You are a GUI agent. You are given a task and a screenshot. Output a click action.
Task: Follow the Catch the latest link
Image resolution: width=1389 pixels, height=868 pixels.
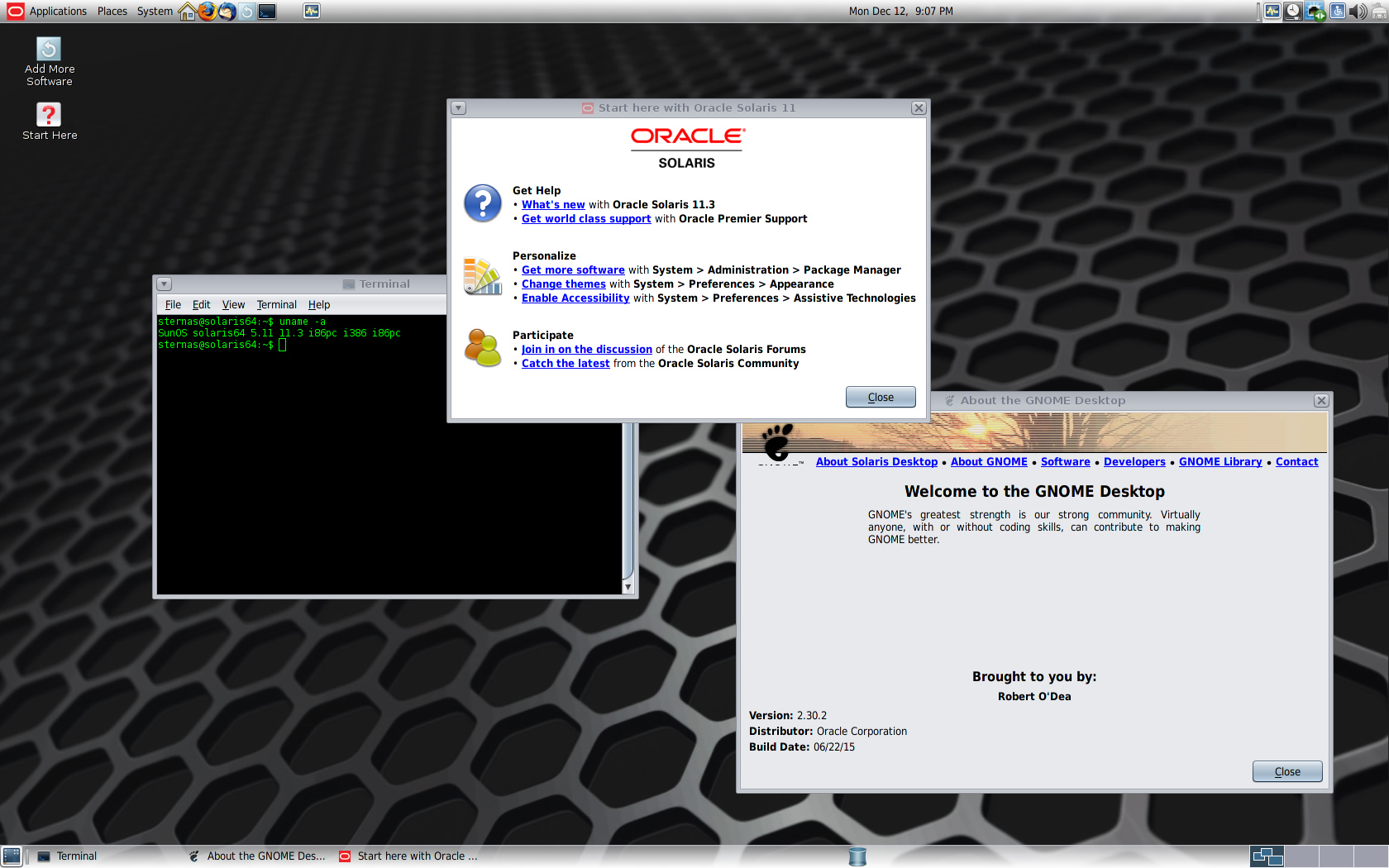(566, 363)
